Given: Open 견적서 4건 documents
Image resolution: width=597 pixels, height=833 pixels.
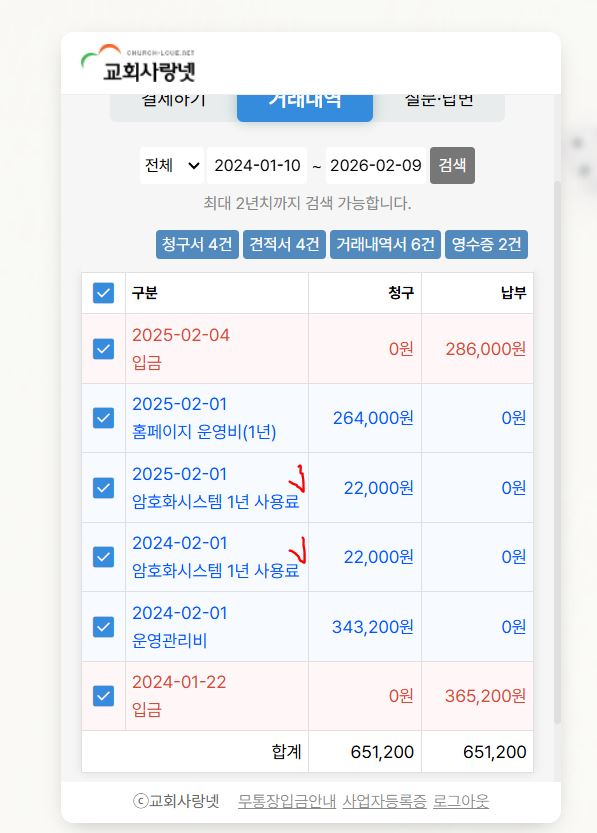Looking at the screenshot, I should pos(284,244).
